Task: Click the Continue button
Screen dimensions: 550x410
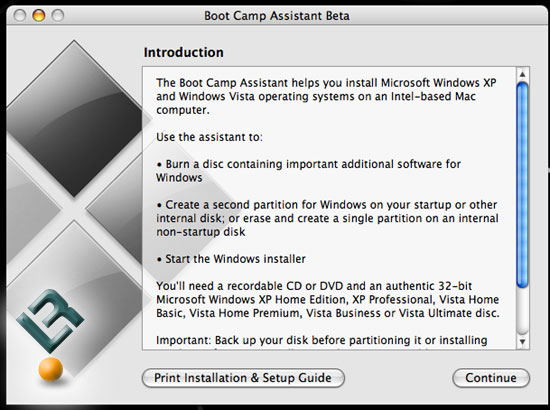Action: [x=491, y=378]
